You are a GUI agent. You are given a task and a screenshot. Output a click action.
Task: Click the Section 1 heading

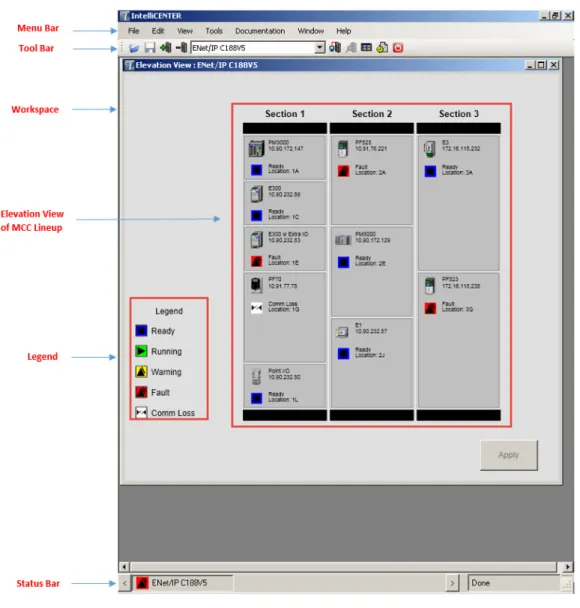(x=285, y=114)
